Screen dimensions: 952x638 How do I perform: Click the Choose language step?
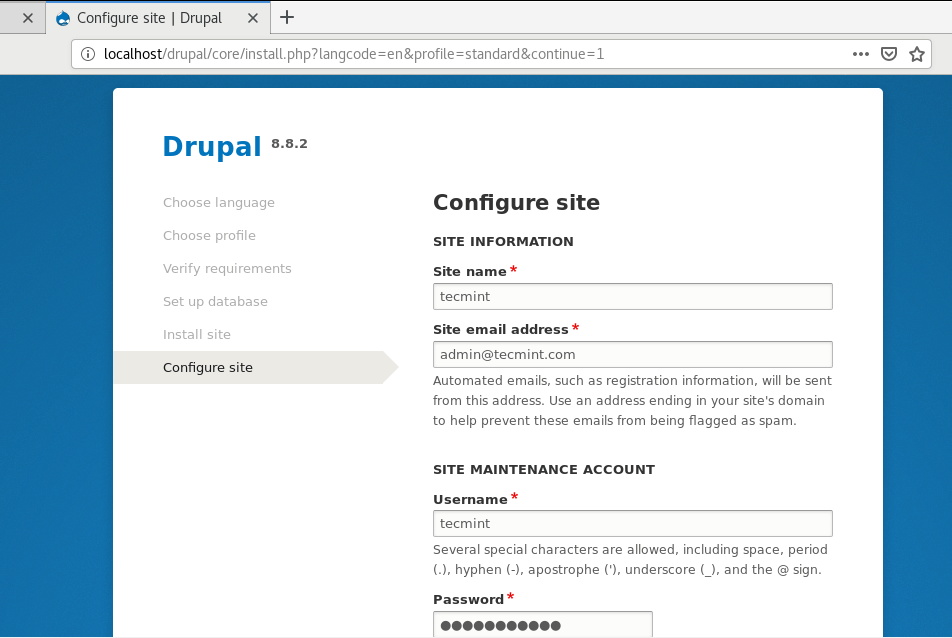point(219,203)
